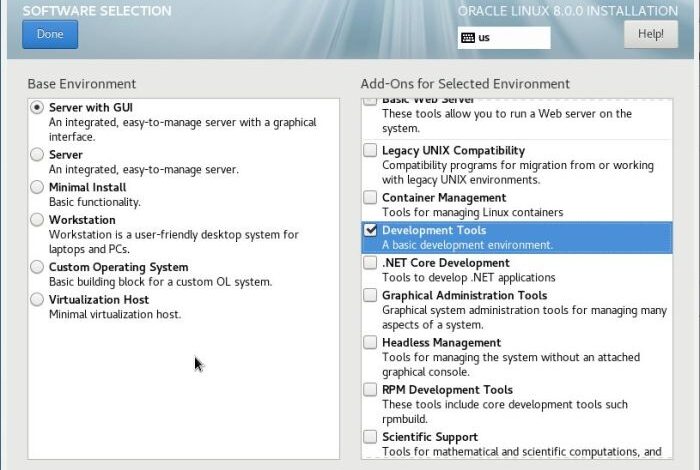Image resolution: width=700 pixels, height=470 pixels.
Task: Choose the Minimal Install radio button
Action: click(37, 187)
